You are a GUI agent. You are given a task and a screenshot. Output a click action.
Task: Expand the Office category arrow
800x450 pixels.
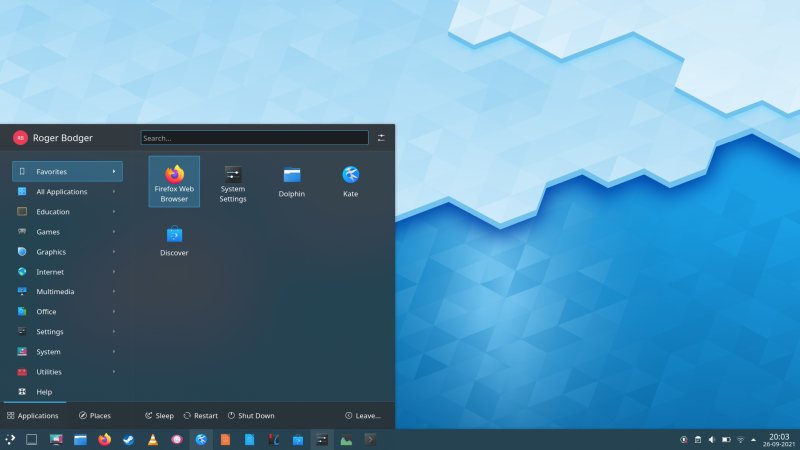[114, 312]
